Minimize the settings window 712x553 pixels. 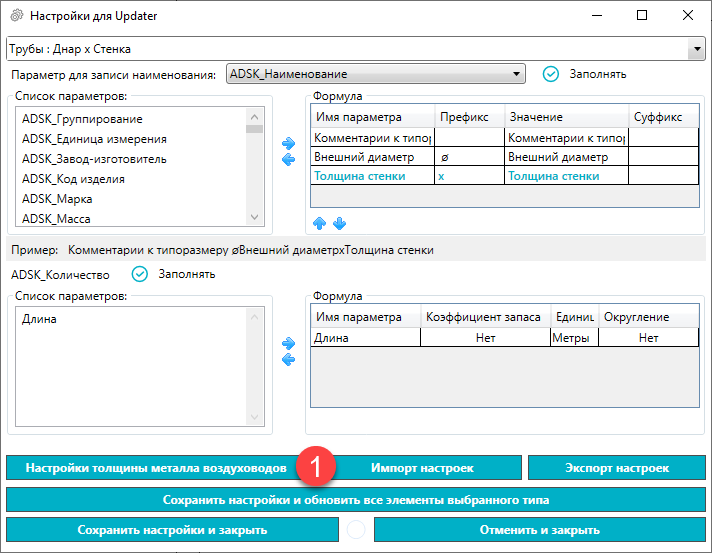tap(597, 15)
